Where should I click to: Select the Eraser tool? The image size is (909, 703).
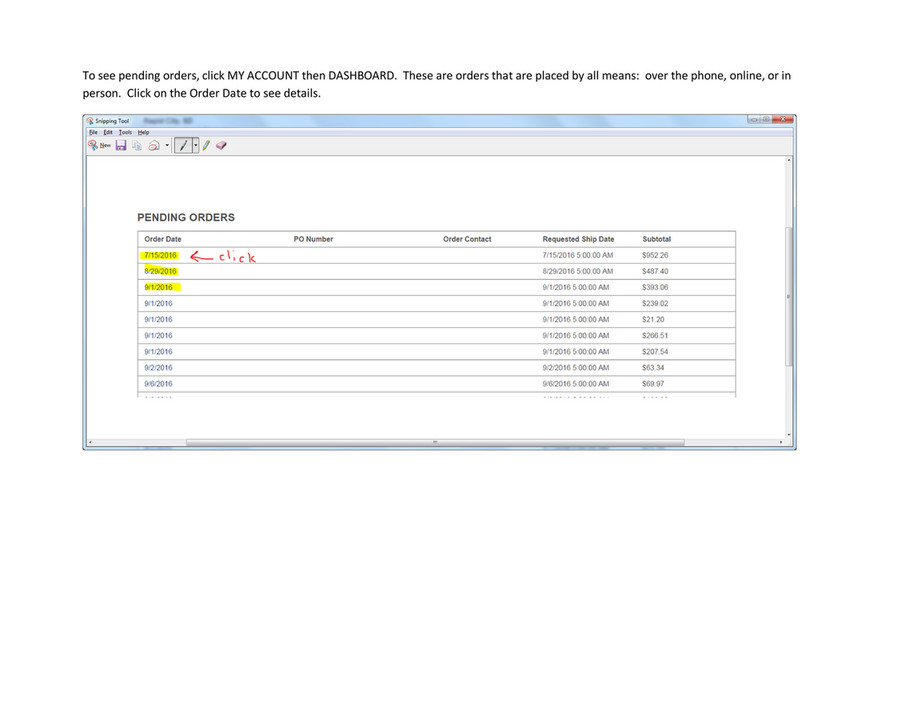click(x=221, y=145)
